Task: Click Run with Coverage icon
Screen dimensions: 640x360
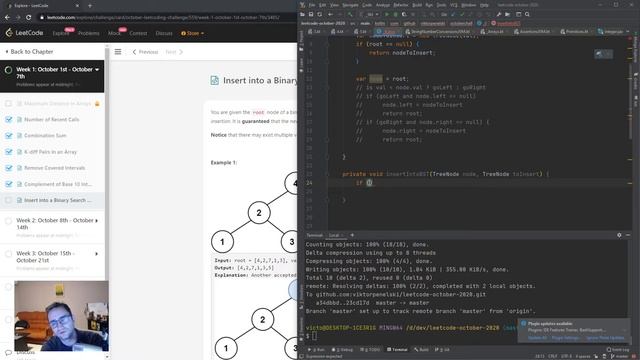Action: [x=404, y=14]
